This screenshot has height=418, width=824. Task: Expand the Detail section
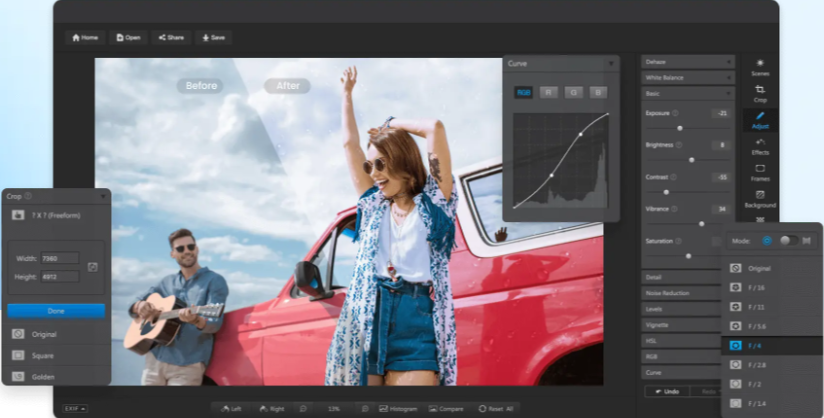click(x=682, y=277)
